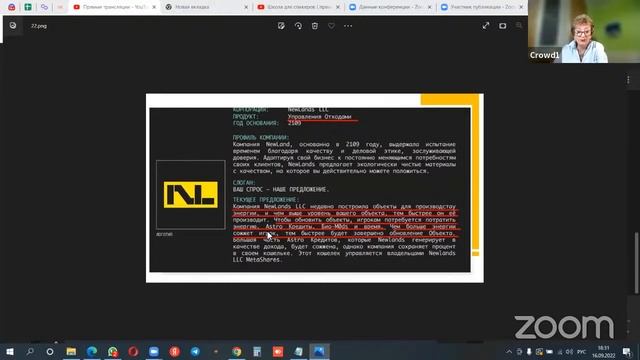This screenshot has width=640, height=360.
Task: Open the Photos app home icon beside 22.png
Action: 13,26
